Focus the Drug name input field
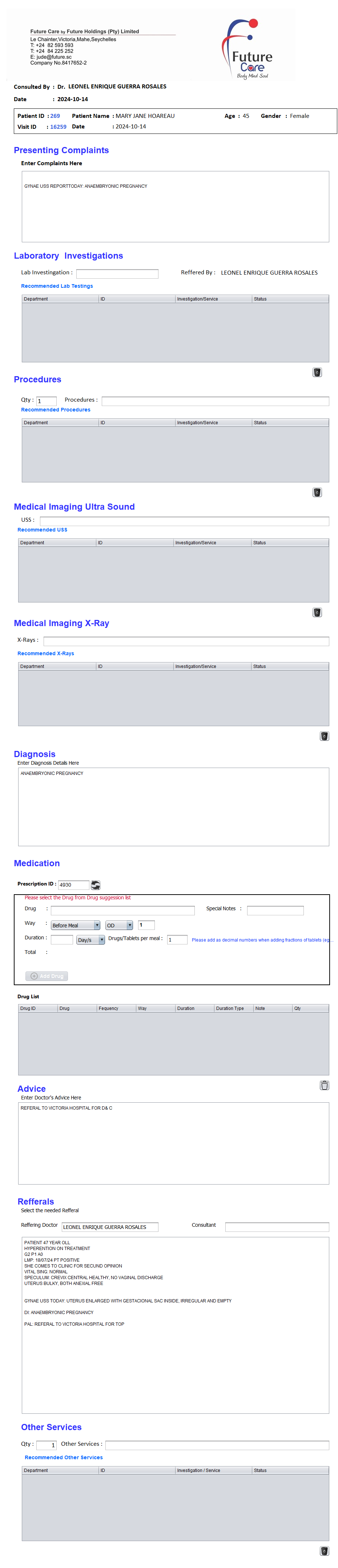The height and width of the screenshot is (1568, 338). pos(123,910)
